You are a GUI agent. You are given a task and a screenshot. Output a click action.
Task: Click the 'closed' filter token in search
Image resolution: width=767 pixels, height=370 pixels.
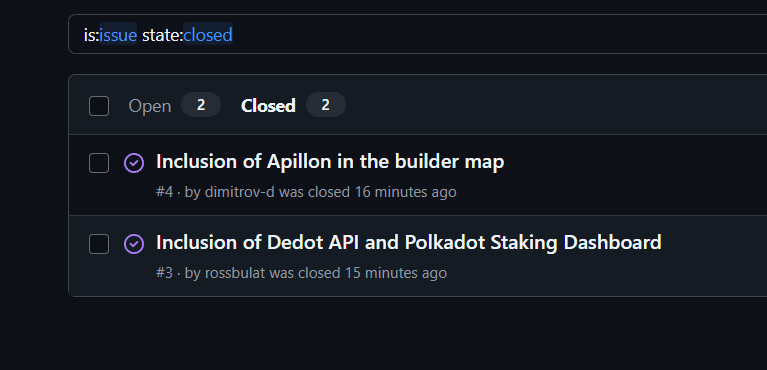pos(208,35)
